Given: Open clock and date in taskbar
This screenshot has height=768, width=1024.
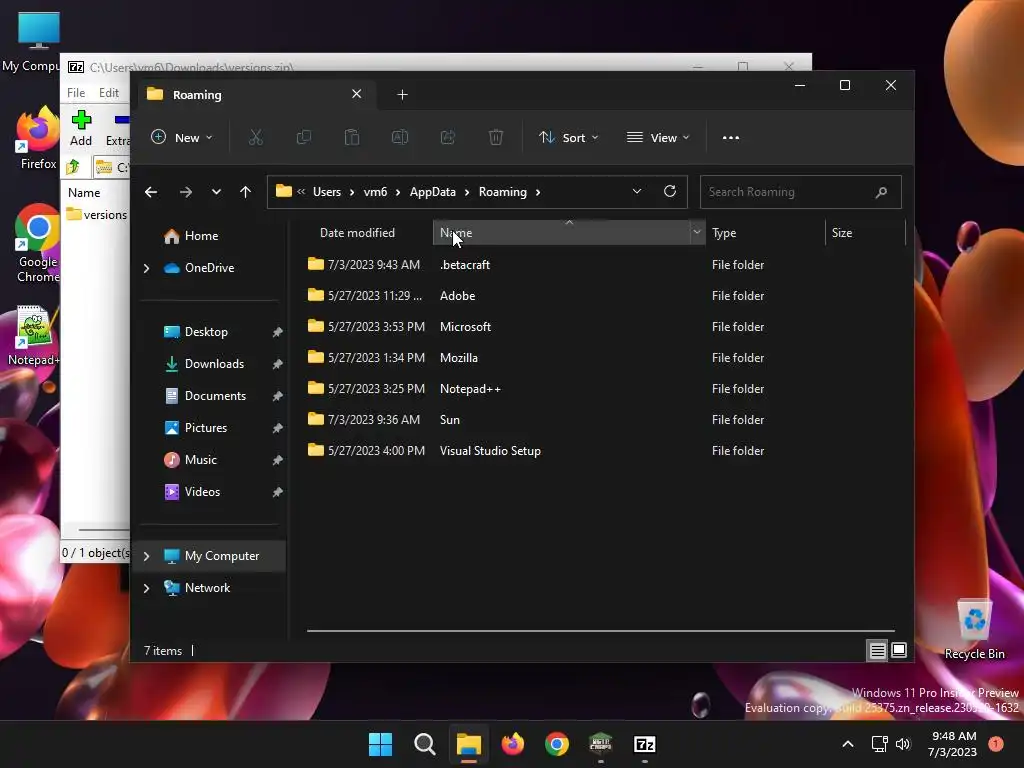Looking at the screenshot, I should tap(953, 744).
